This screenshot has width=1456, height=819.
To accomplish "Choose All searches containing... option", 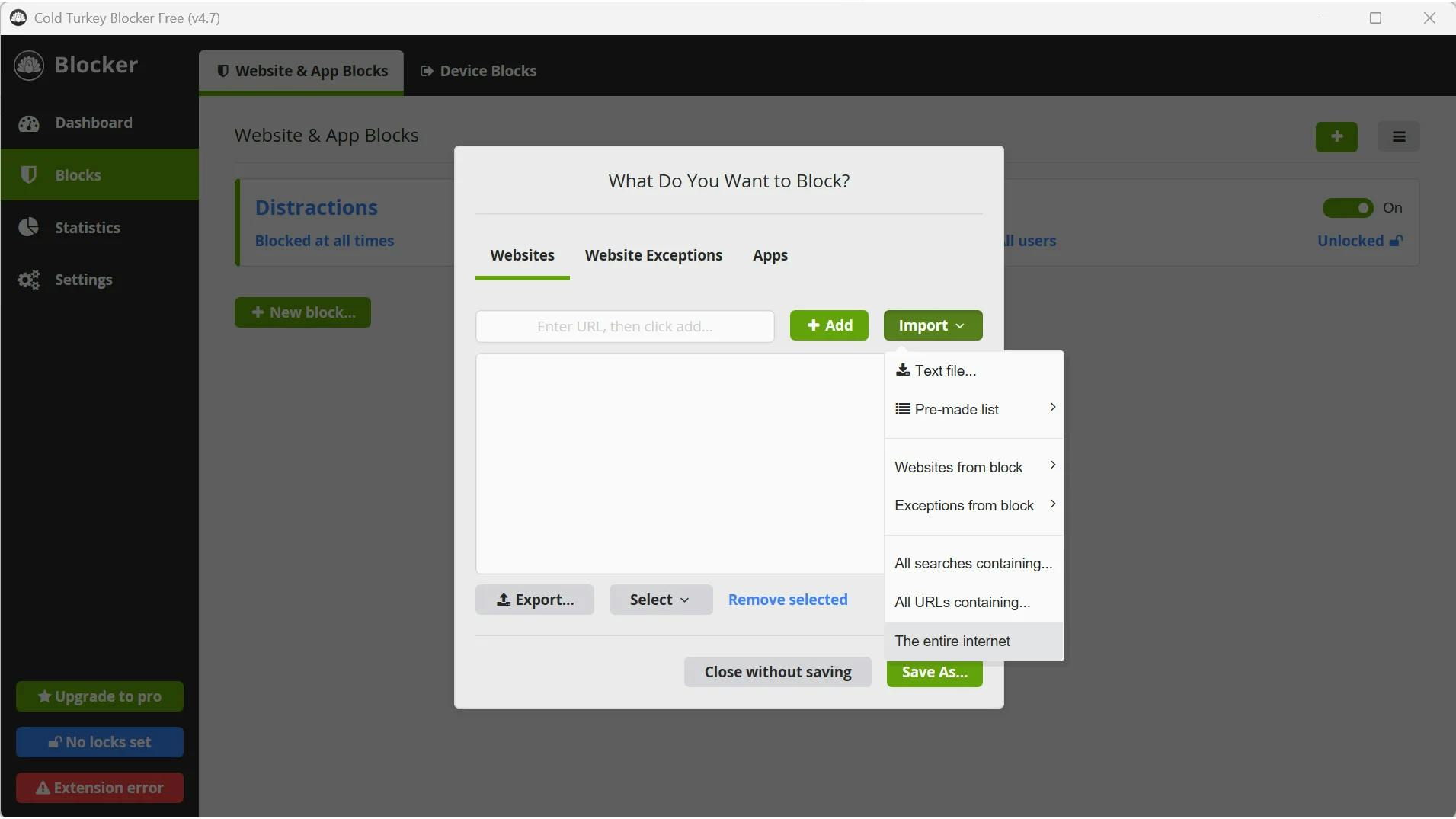I will [974, 563].
